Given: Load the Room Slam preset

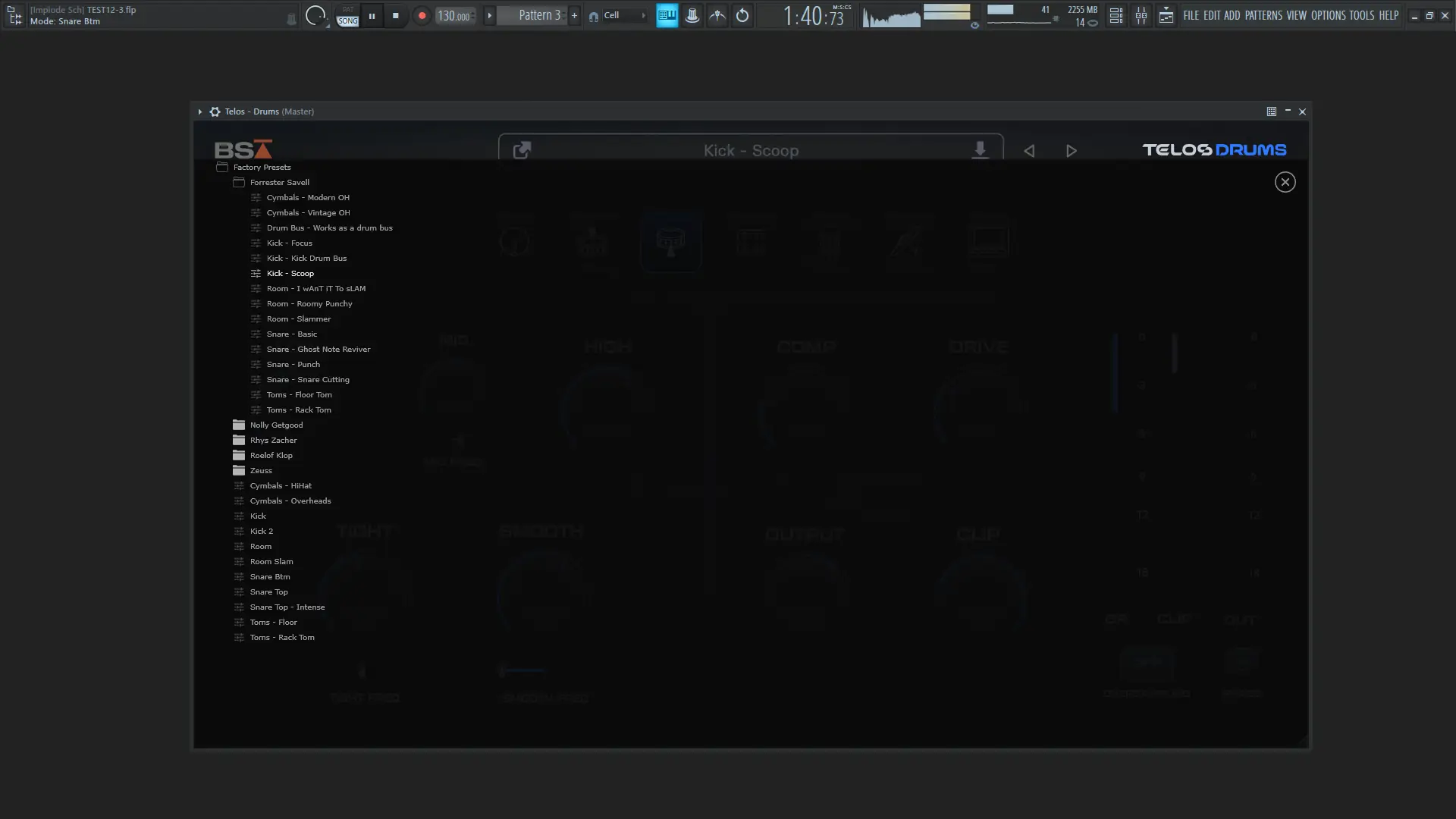Looking at the screenshot, I should [271, 561].
